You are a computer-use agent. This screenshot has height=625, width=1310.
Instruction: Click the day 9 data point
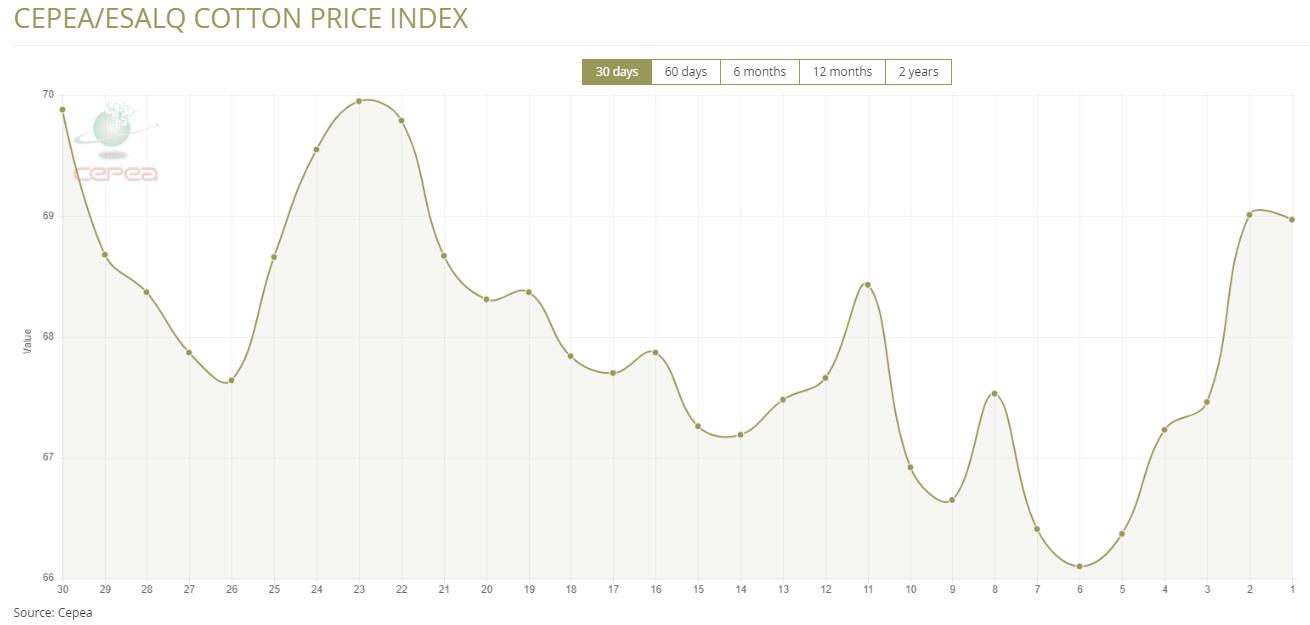coord(952,500)
